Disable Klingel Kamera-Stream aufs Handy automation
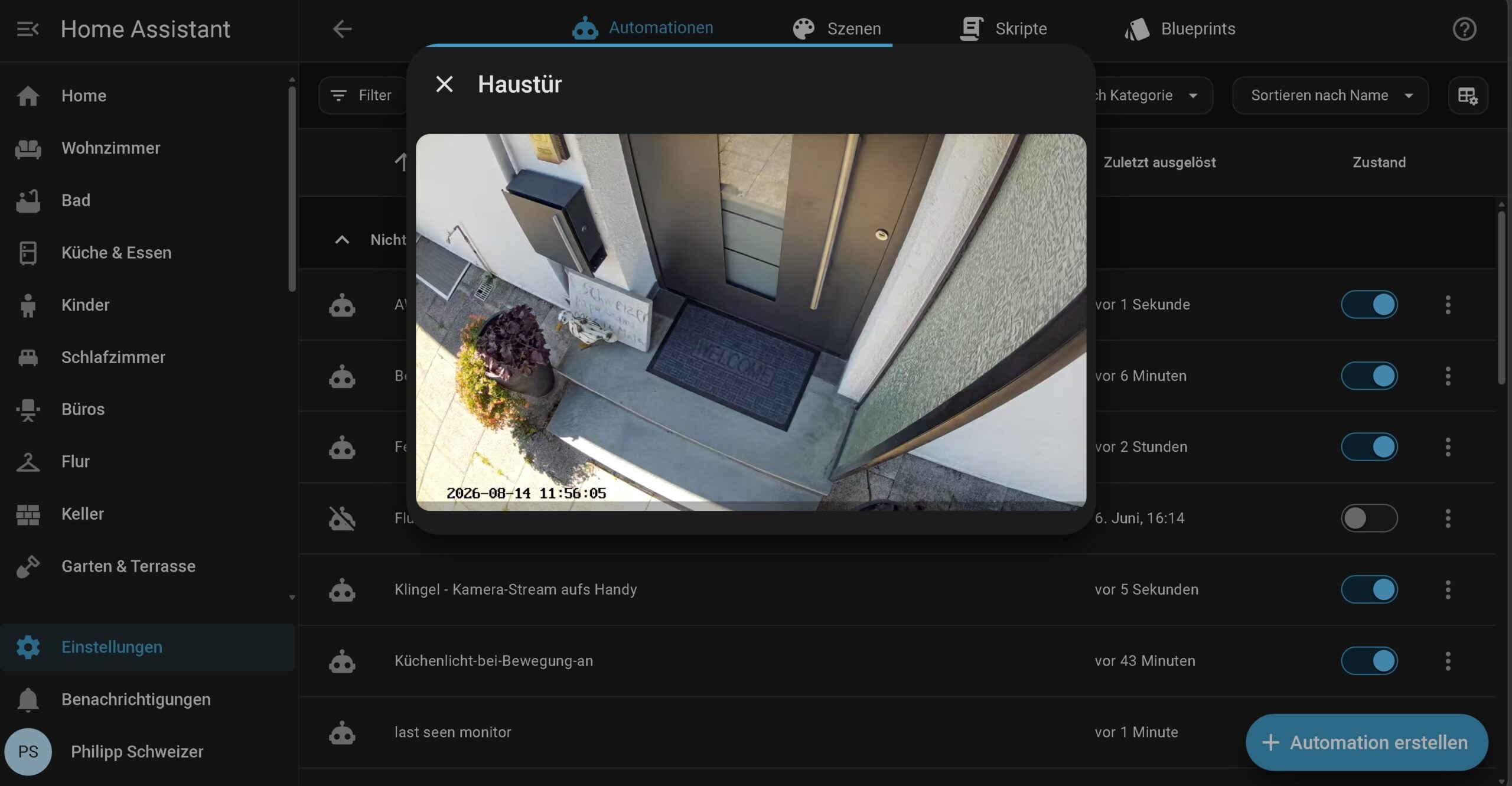Viewport: 1512px width, 786px height. point(1369,590)
